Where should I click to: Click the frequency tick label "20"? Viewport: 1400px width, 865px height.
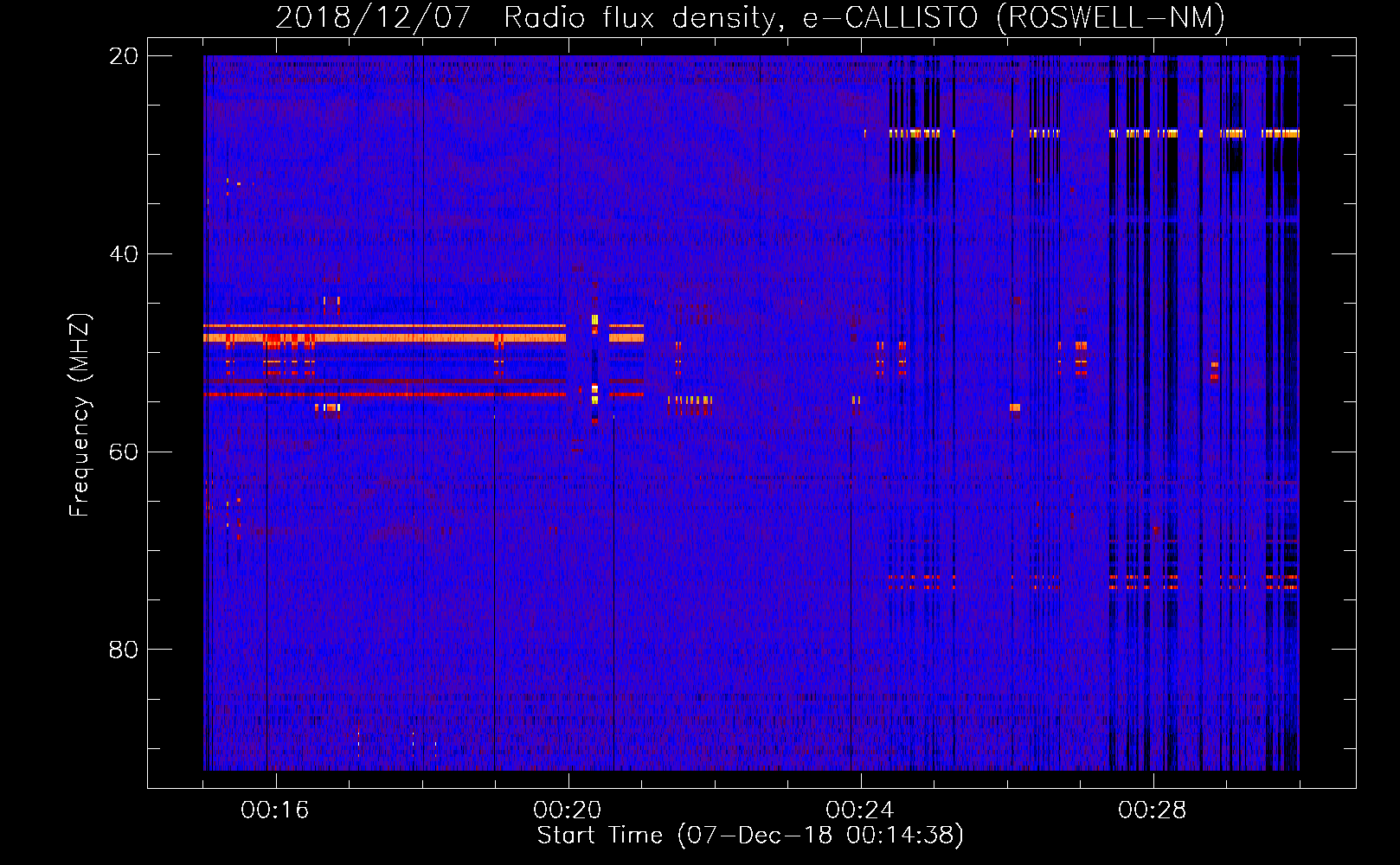(124, 56)
